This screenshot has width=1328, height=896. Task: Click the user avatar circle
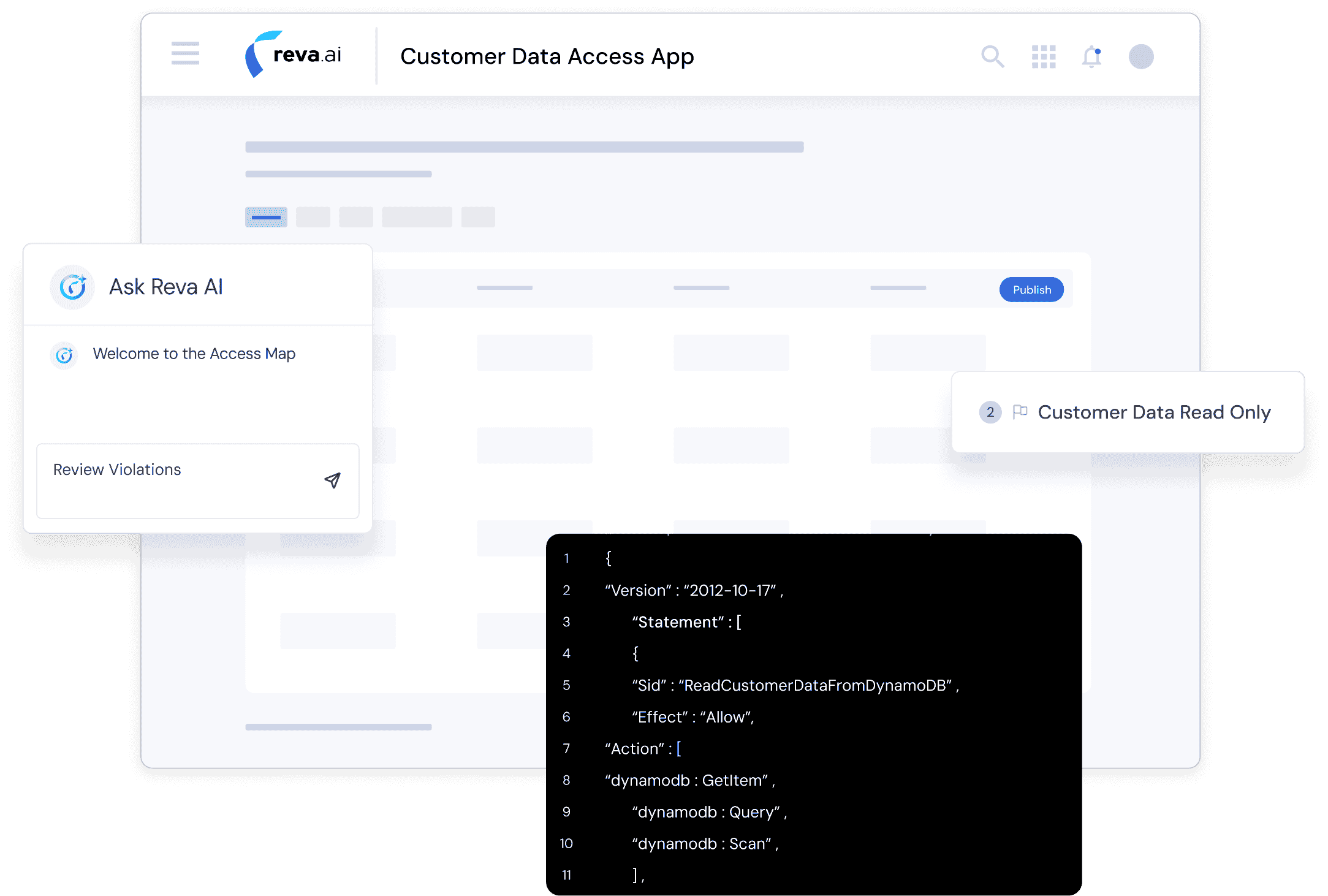(1140, 56)
